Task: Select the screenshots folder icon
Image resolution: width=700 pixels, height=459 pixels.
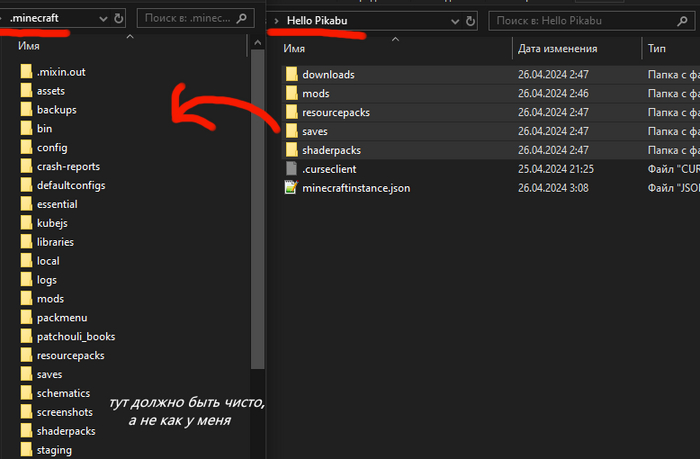Action: pos(26,412)
